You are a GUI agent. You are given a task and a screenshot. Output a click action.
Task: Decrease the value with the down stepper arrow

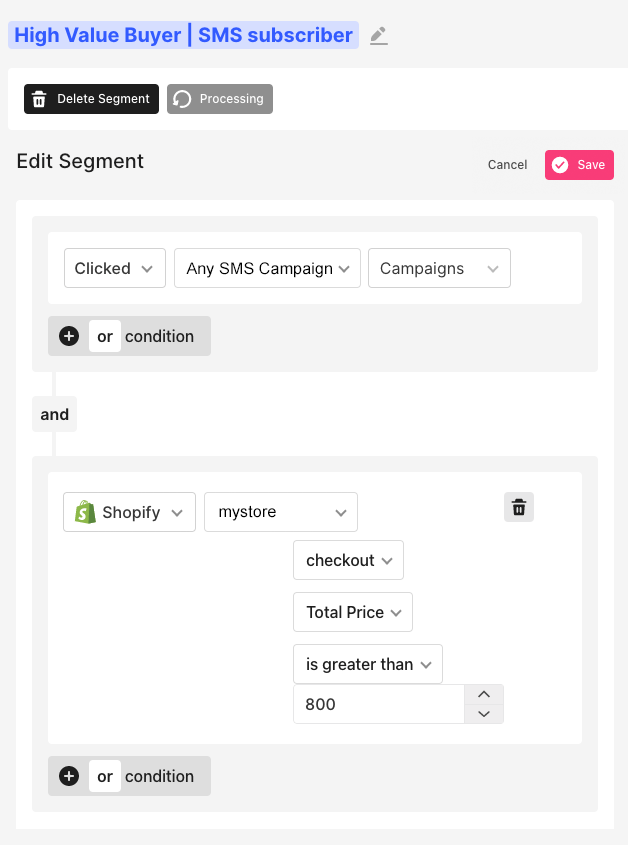(484, 713)
